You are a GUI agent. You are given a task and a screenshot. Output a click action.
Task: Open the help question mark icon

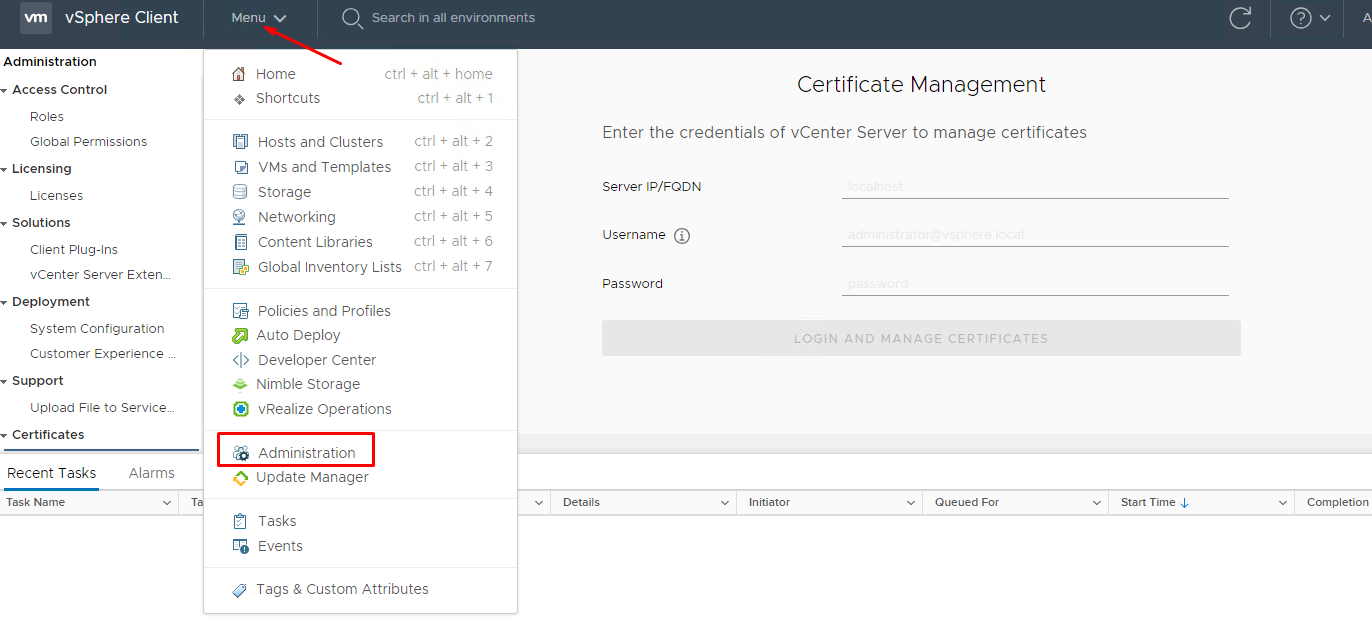tap(1300, 18)
